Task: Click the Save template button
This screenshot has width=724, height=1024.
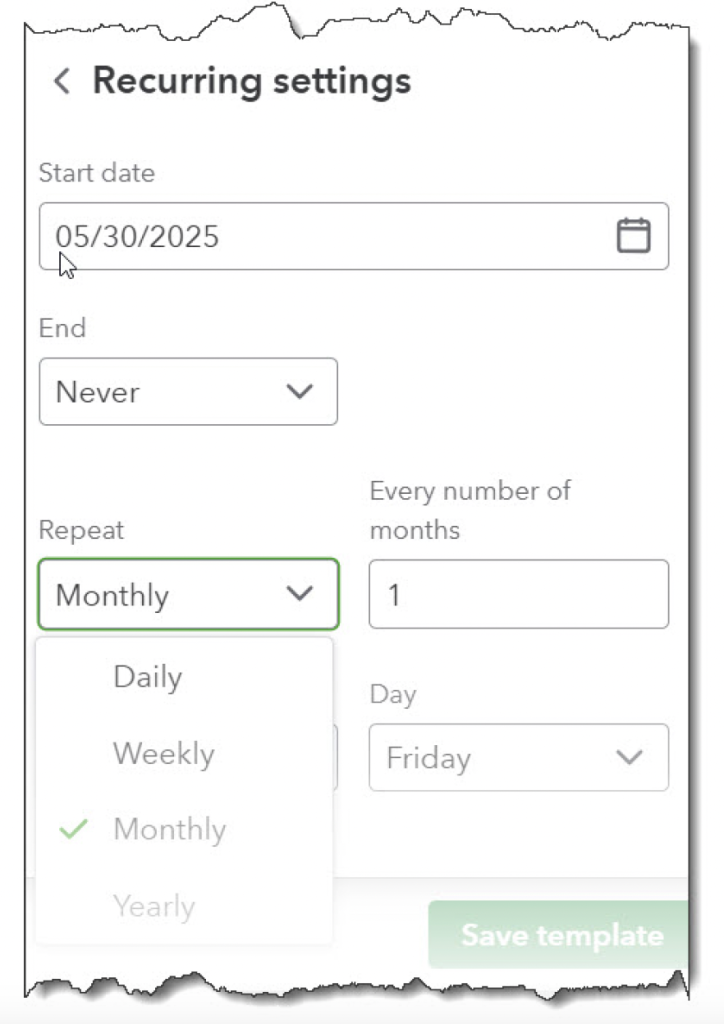Action: [x=561, y=936]
